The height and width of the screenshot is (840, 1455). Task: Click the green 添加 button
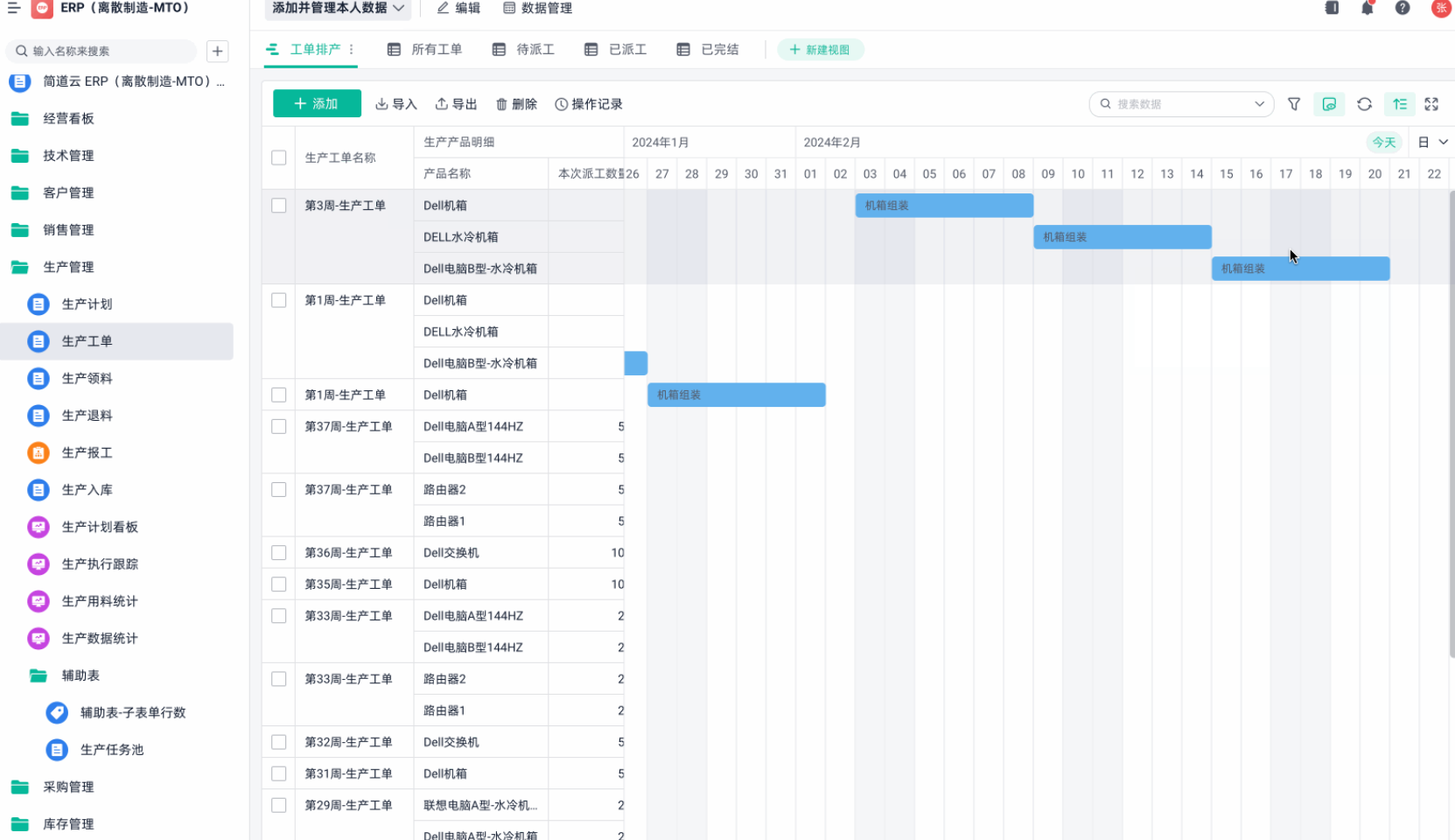pyautogui.click(x=317, y=104)
